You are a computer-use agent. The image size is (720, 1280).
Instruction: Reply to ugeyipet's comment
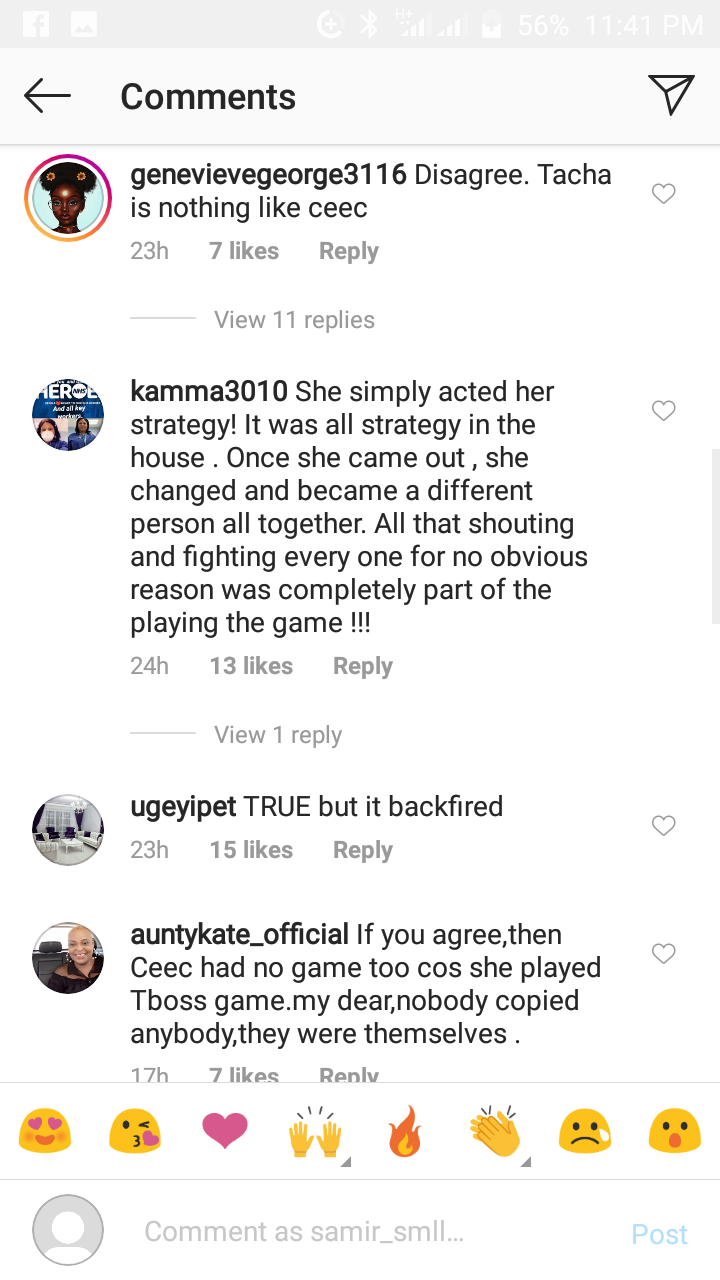coord(363,850)
